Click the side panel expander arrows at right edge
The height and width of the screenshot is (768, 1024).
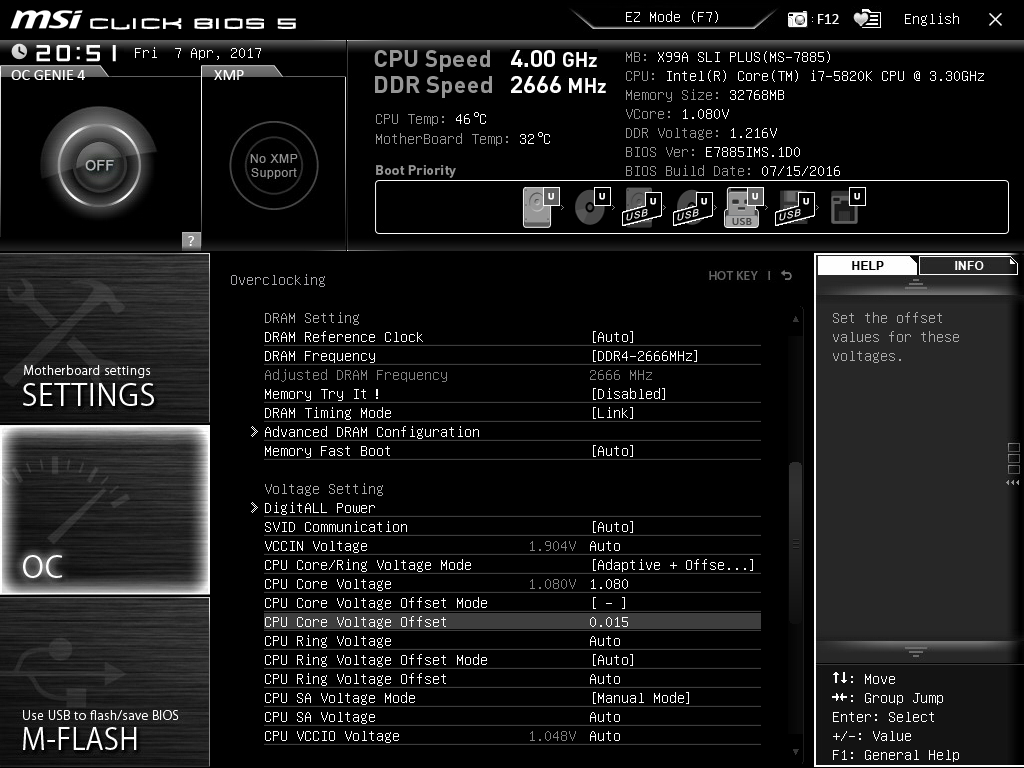pyautogui.click(x=1013, y=483)
